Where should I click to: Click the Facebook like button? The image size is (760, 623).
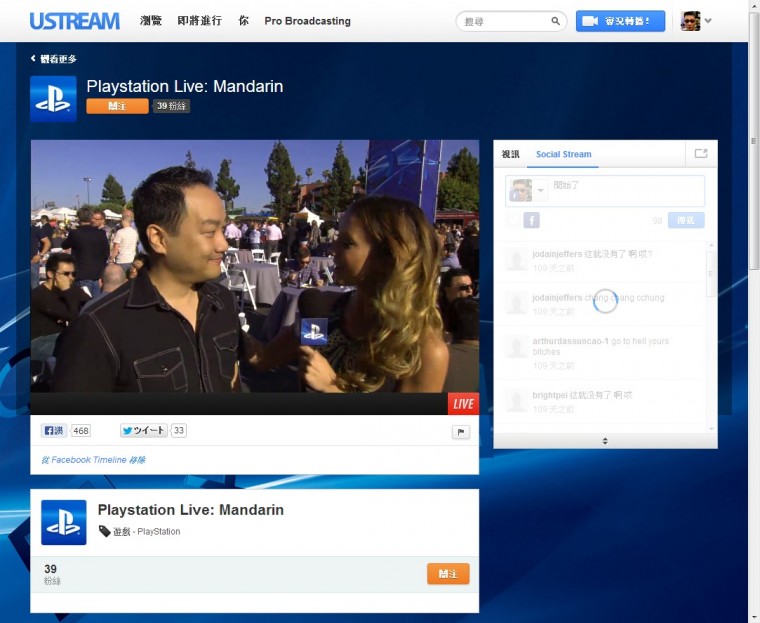pos(54,431)
